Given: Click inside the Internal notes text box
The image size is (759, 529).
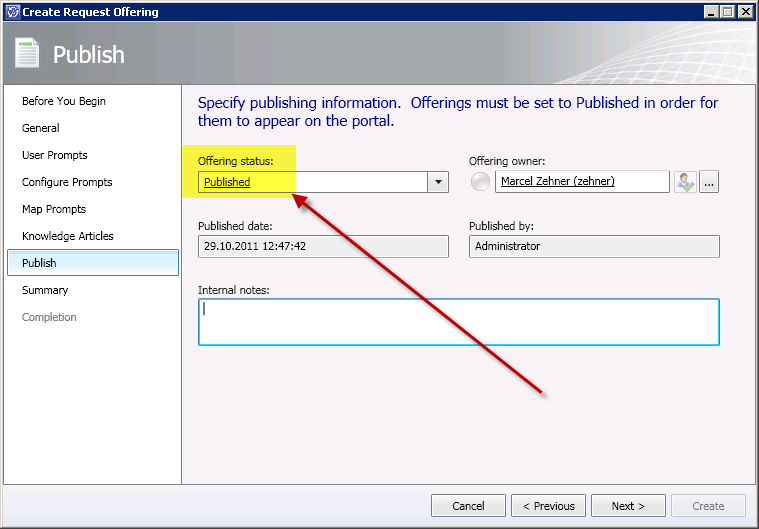Looking at the screenshot, I should (x=458, y=322).
